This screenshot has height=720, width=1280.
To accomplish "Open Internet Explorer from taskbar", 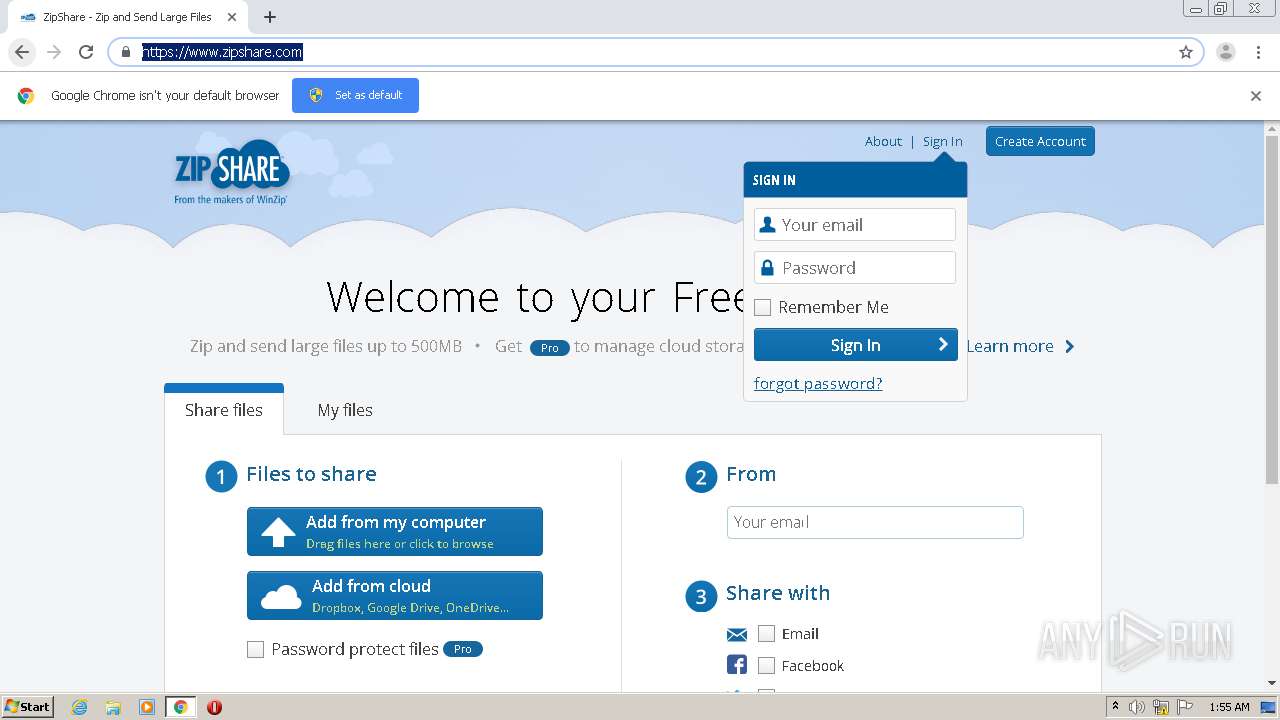I will tap(80, 707).
